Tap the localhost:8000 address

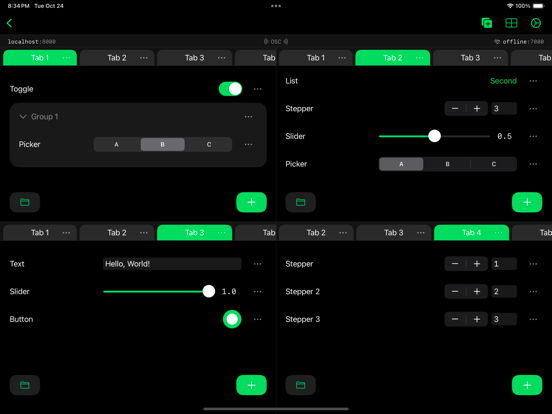point(32,42)
